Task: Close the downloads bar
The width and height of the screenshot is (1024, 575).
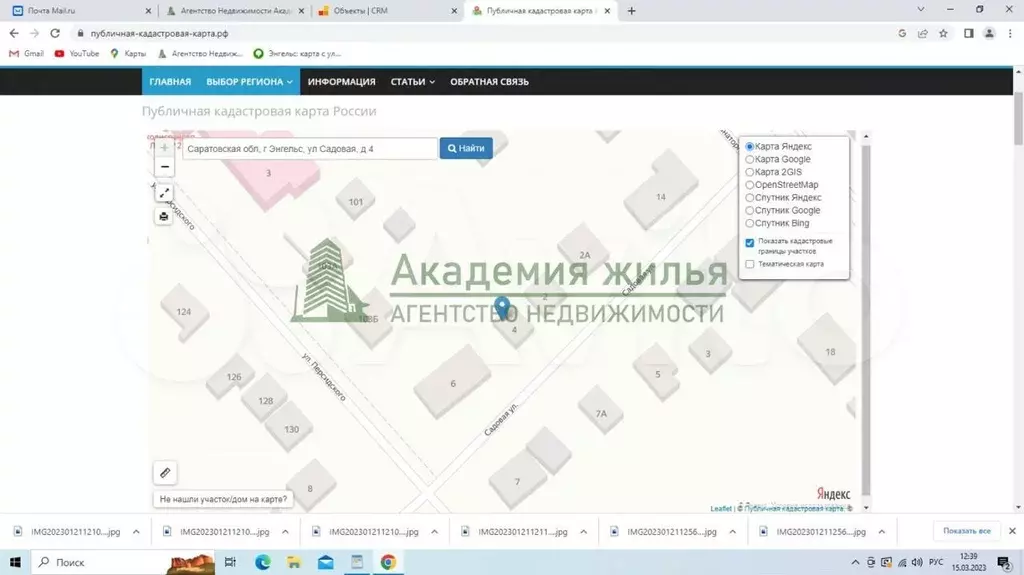Action: point(1012,531)
